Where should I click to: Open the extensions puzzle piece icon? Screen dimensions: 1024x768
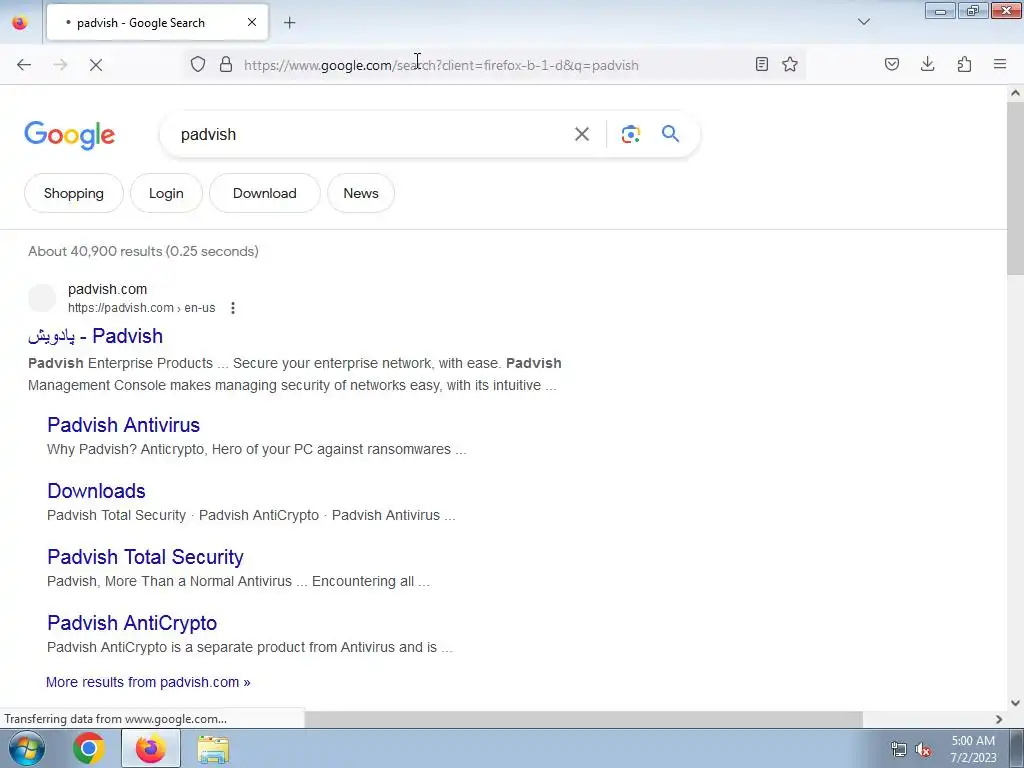pyautogui.click(x=964, y=64)
